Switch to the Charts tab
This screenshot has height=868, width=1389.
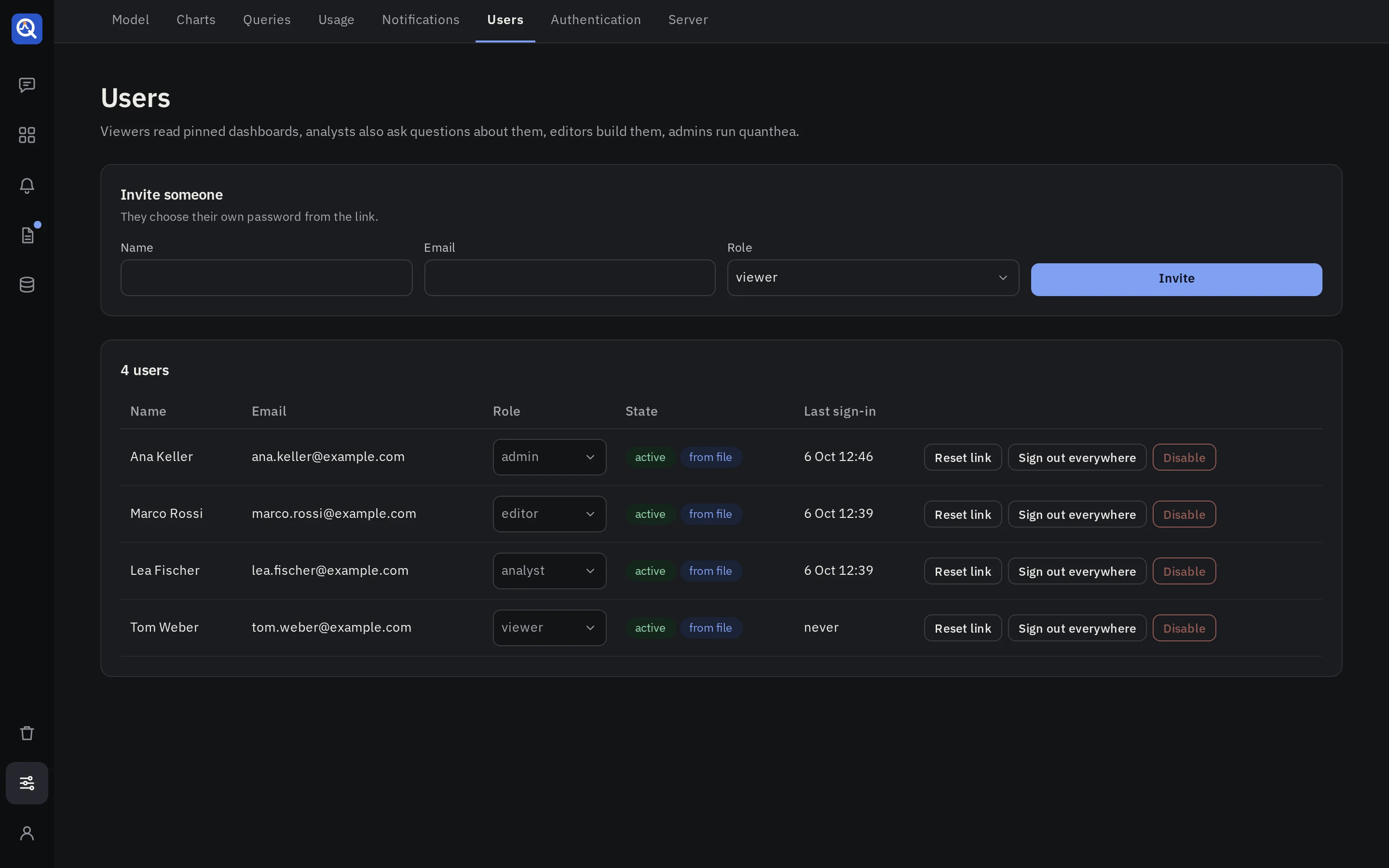(x=196, y=20)
